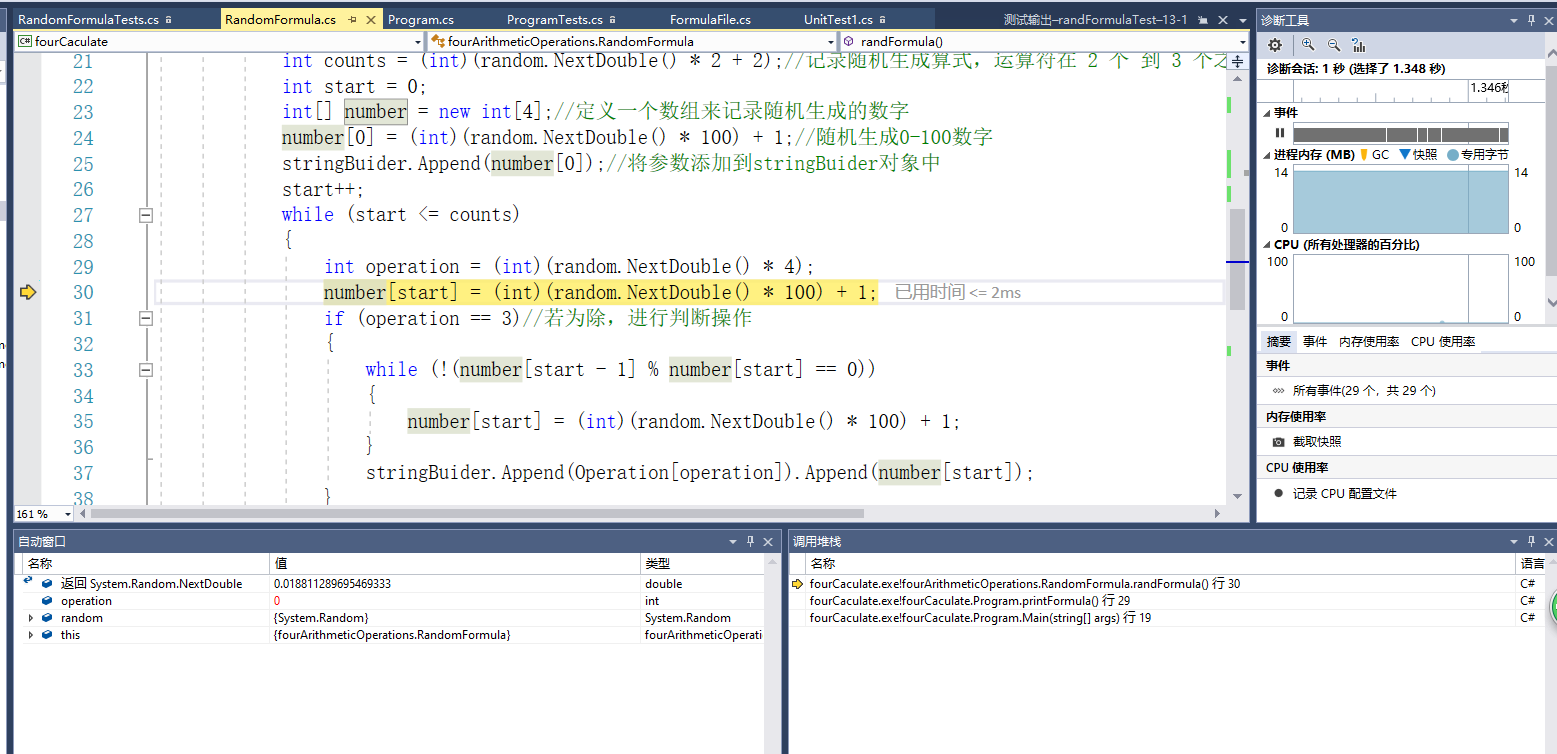Toggle 快照 legend marker in memory graph

point(1404,155)
